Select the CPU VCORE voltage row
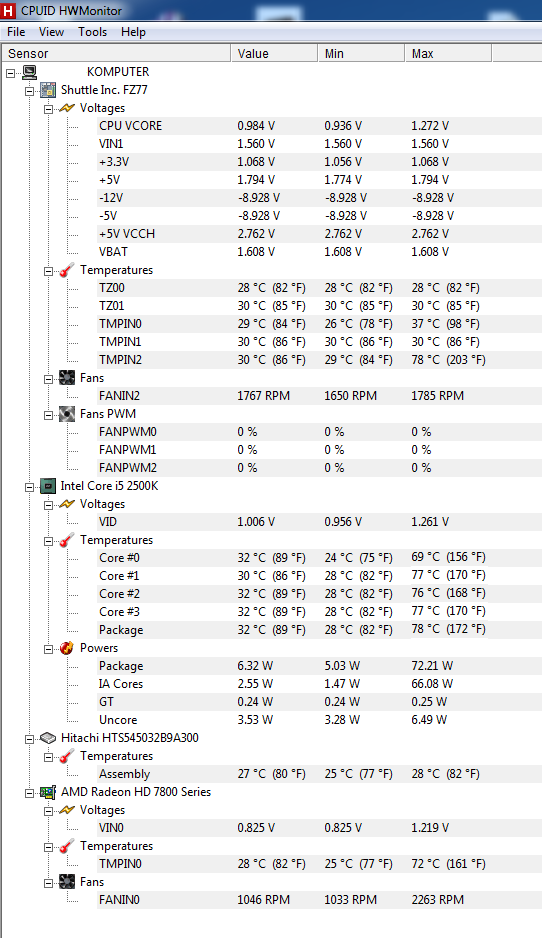Screen dimensions: 542x938 (319, 126)
